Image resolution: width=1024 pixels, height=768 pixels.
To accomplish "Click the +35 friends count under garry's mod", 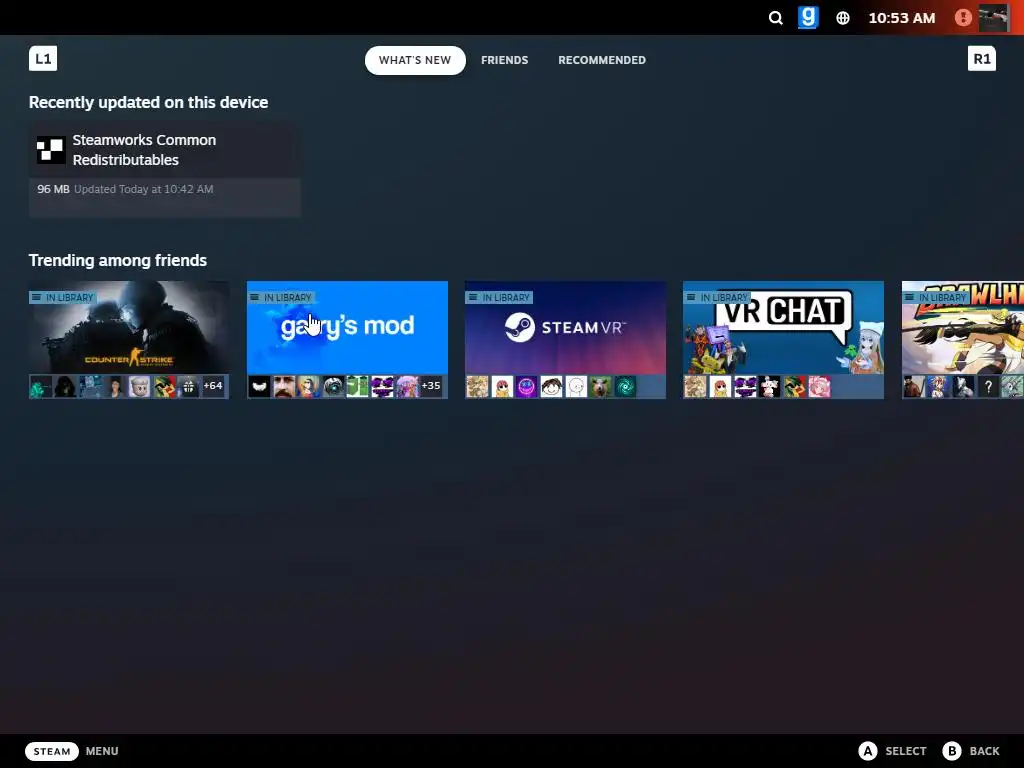I will [431, 386].
